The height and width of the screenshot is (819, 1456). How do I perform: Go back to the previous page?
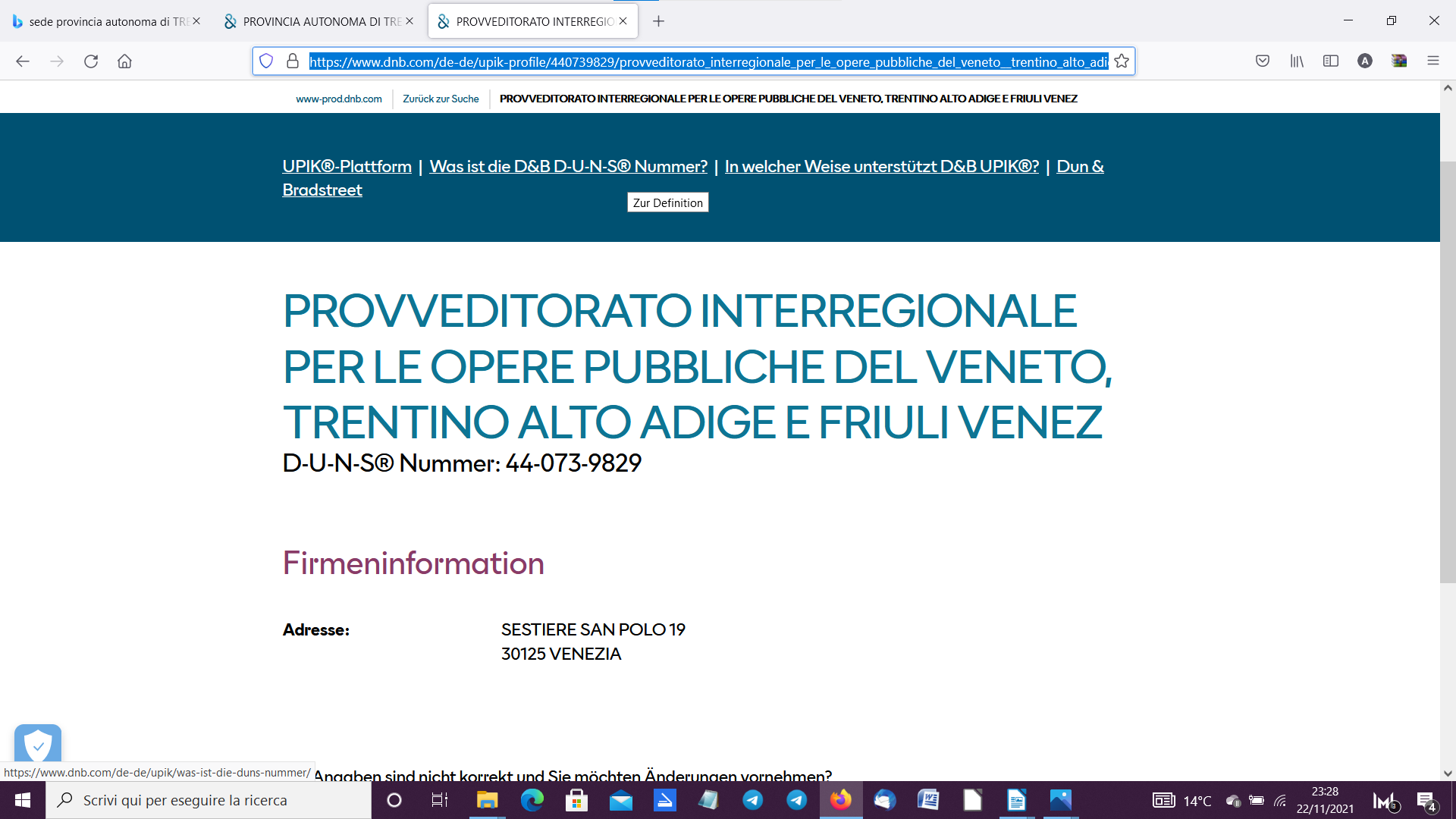click(x=23, y=61)
